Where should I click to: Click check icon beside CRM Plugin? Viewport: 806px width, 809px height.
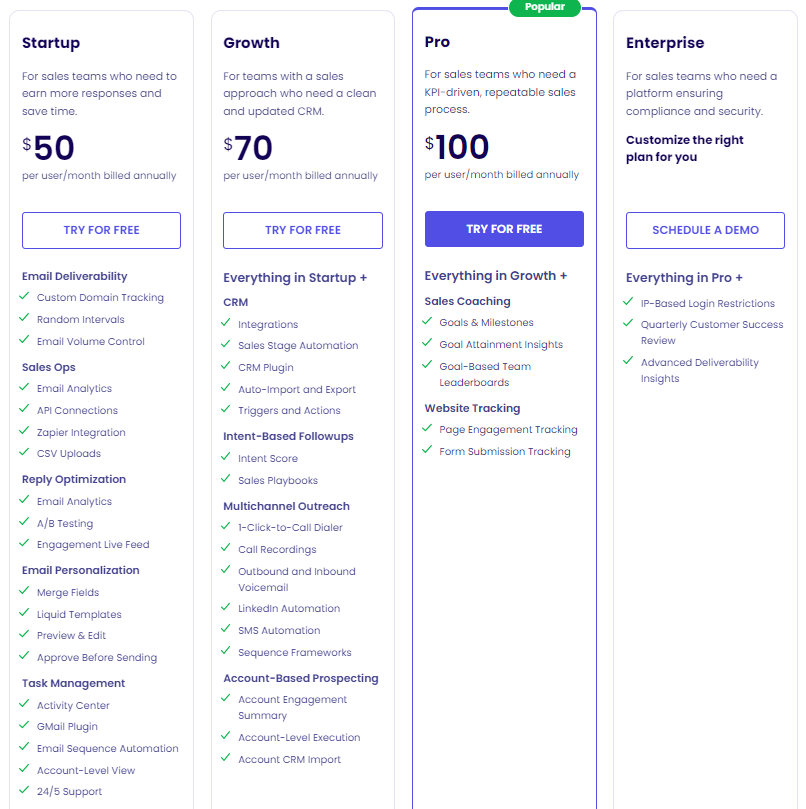(x=226, y=367)
